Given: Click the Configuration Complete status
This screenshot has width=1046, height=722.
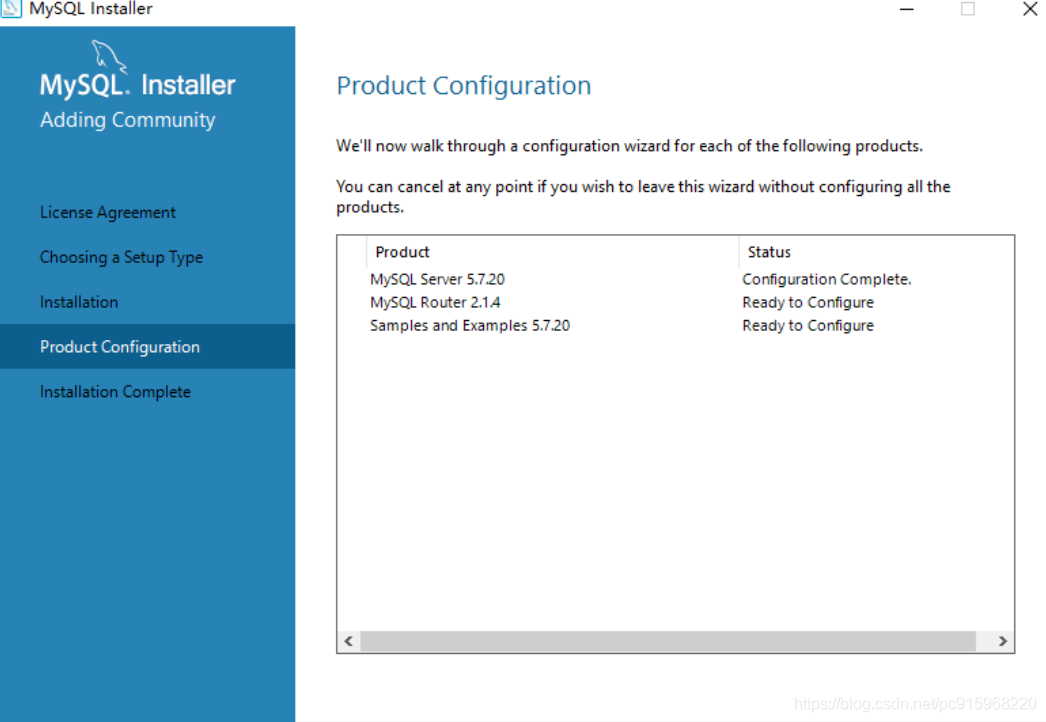Looking at the screenshot, I should pos(827,279).
